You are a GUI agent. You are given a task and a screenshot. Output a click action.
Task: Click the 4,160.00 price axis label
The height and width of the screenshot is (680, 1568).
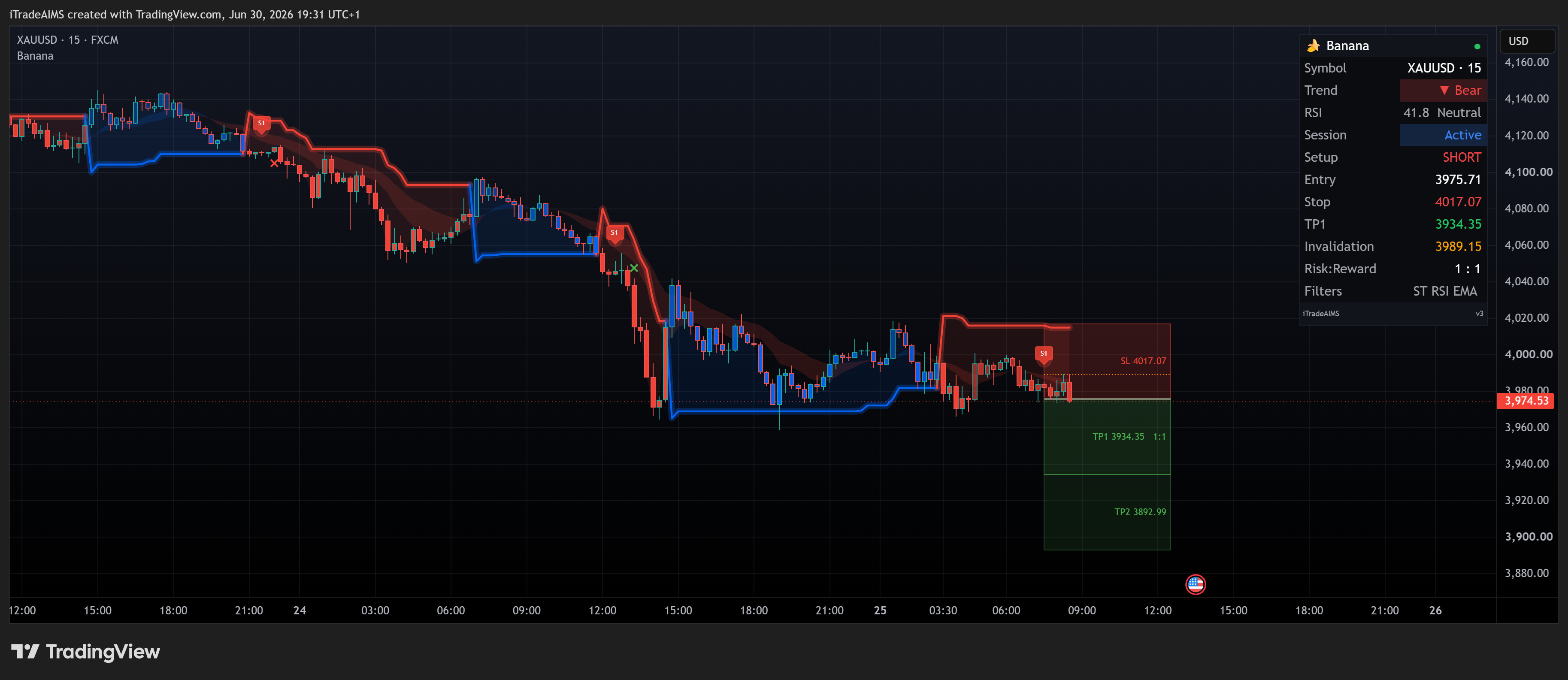coord(1527,62)
